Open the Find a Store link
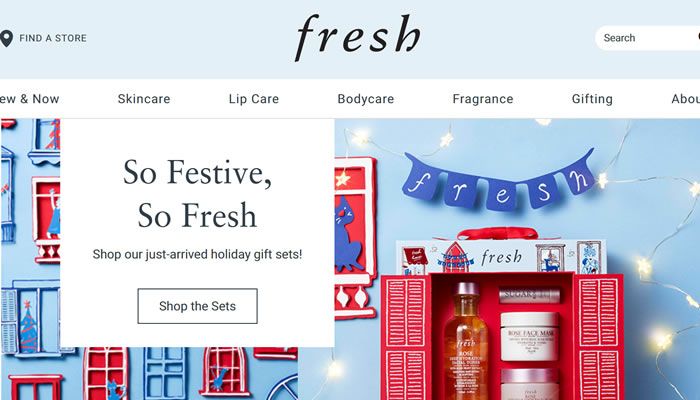This screenshot has height=400, width=700. (53, 38)
